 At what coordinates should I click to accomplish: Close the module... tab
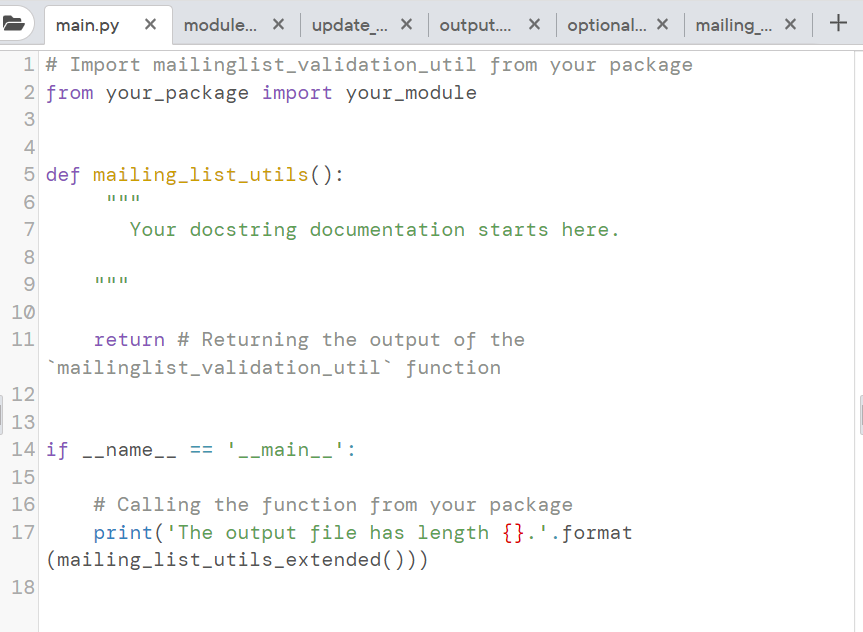[x=278, y=24]
